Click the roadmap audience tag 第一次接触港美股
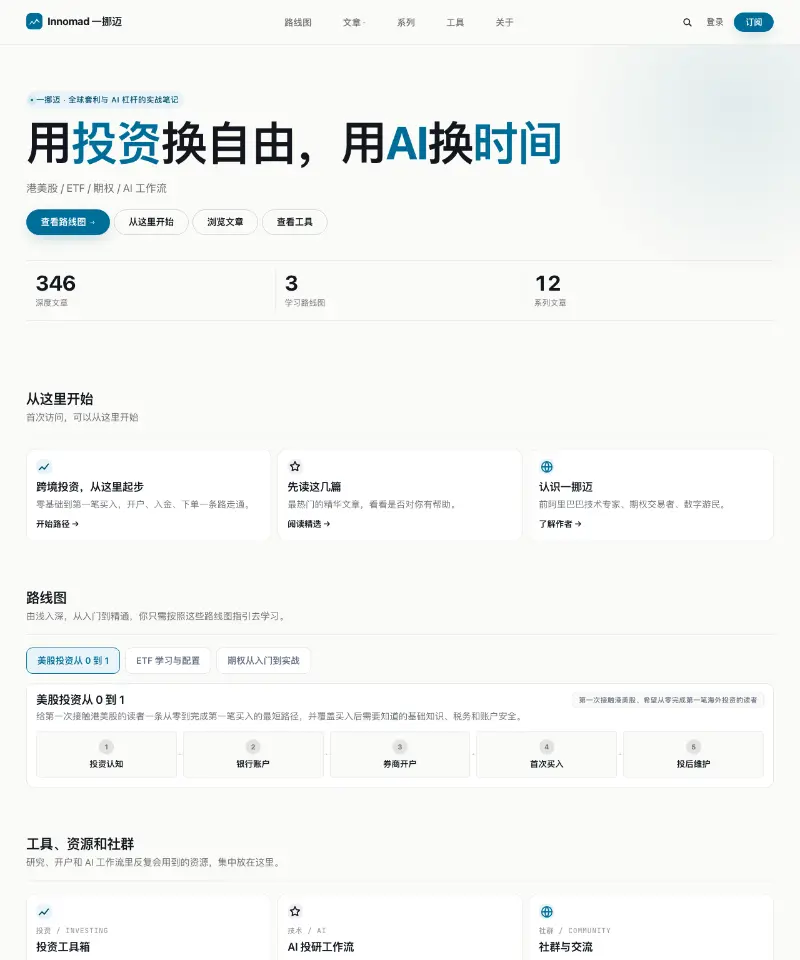Image resolution: width=800 pixels, height=960 pixels. click(668, 700)
